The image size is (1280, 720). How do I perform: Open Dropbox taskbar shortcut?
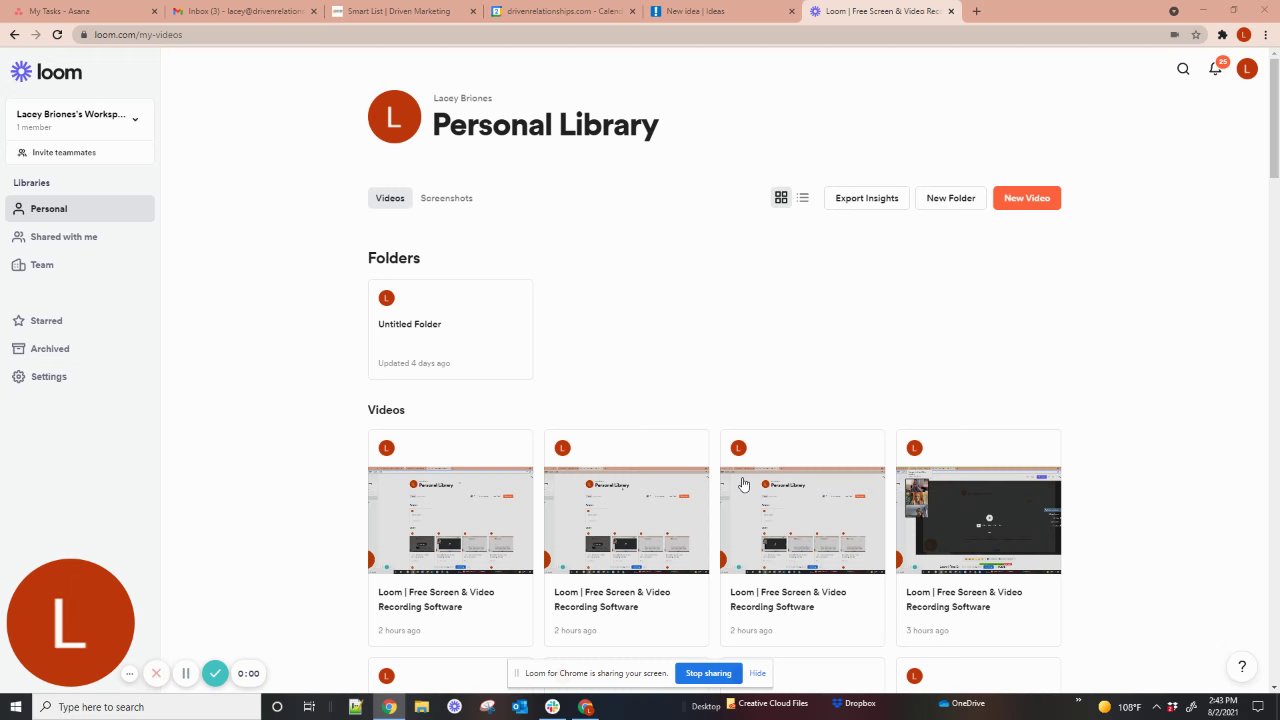click(853, 704)
